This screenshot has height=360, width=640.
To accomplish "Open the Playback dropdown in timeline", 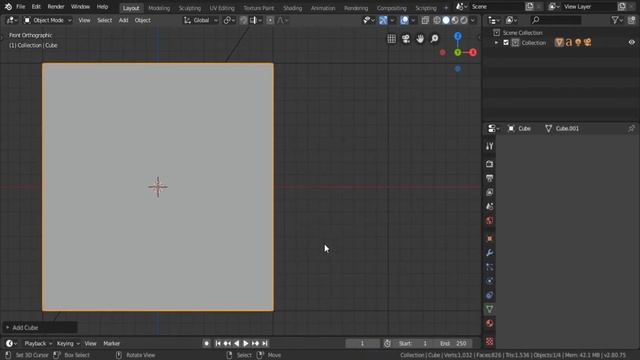I will pos(38,344).
